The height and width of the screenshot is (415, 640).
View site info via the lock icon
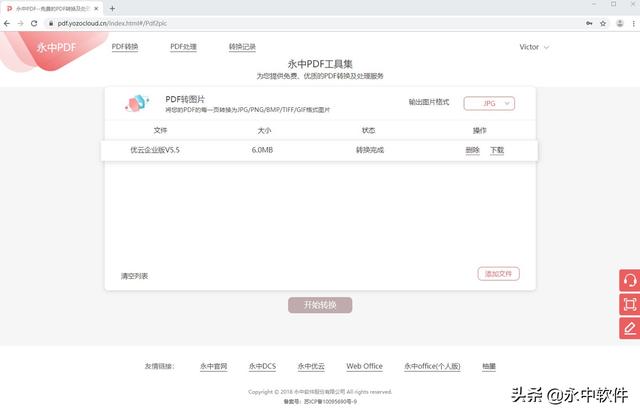point(51,24)
